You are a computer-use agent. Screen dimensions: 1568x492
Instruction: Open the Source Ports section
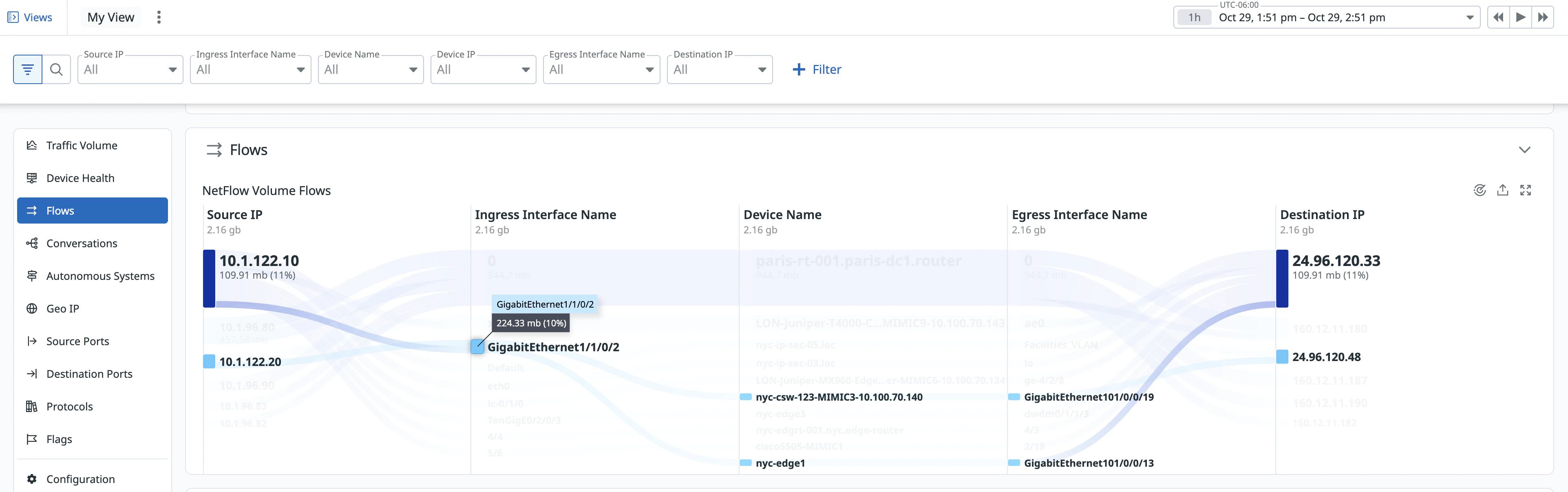click(93, 341)
